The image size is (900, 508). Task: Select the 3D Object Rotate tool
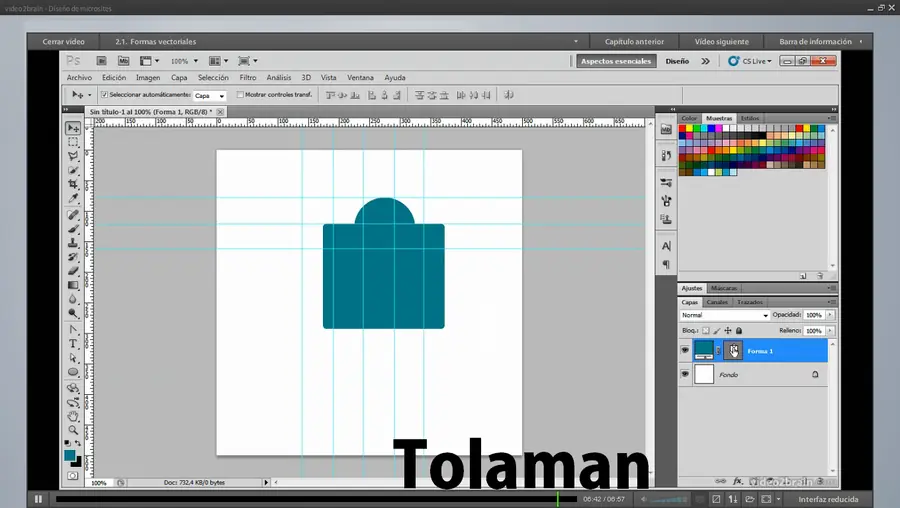coord(73,389)
